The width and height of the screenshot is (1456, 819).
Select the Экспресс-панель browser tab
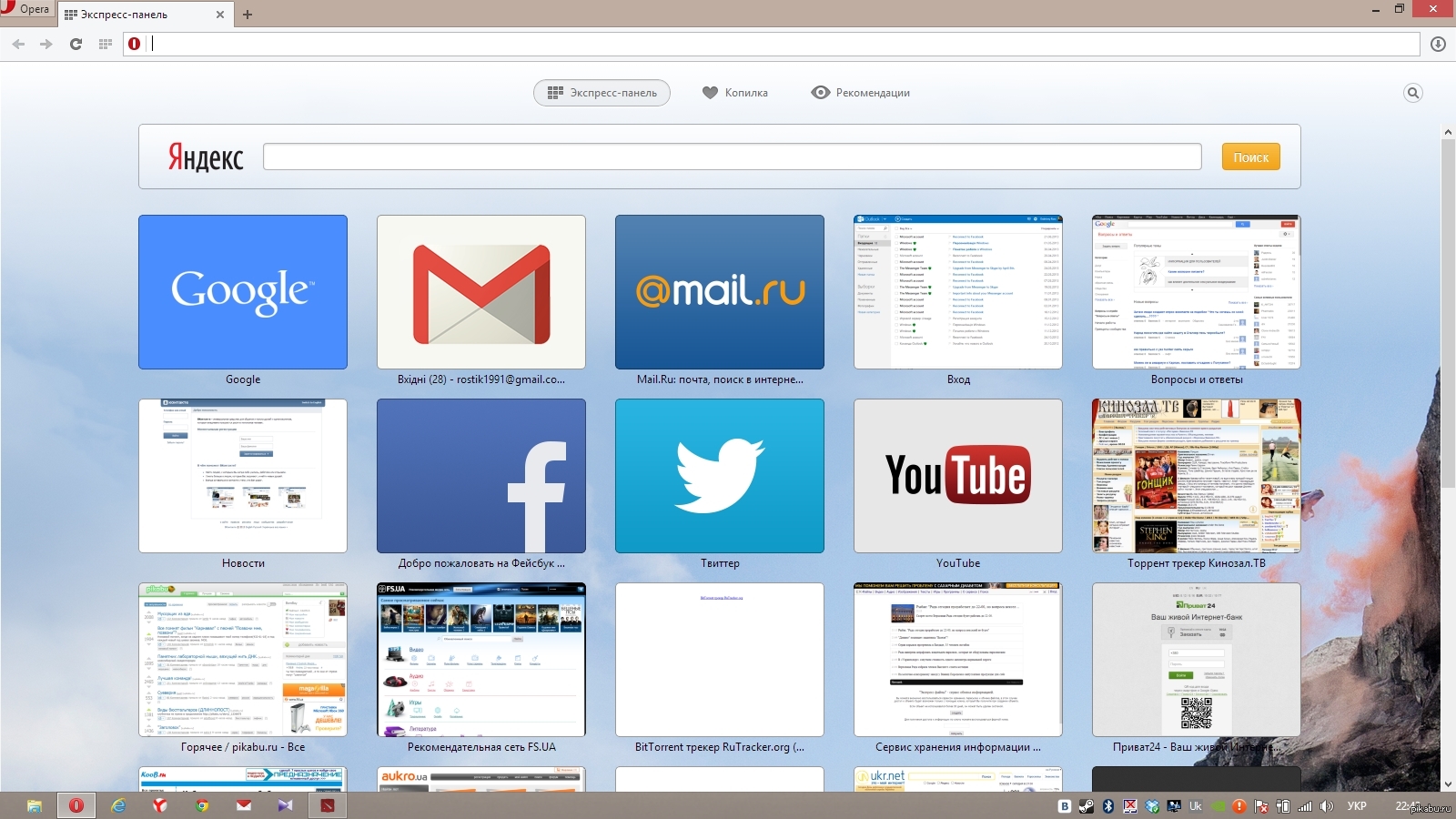(136, 15)
